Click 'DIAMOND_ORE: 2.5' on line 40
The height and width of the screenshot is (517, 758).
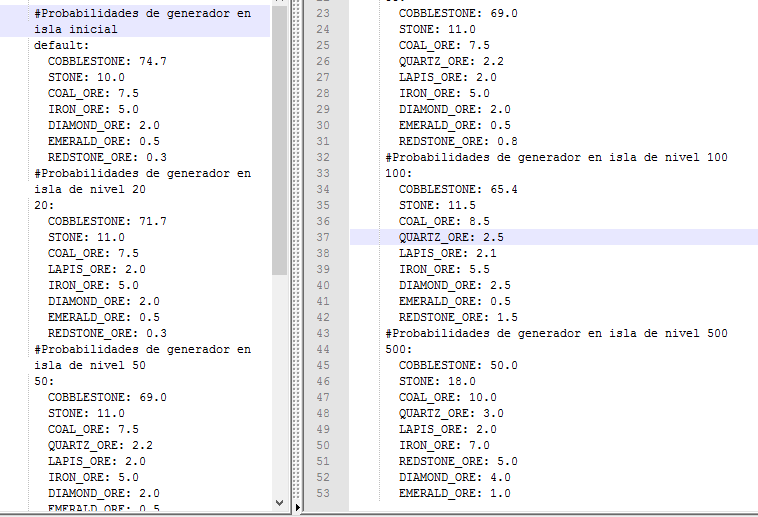coord(454,285)
